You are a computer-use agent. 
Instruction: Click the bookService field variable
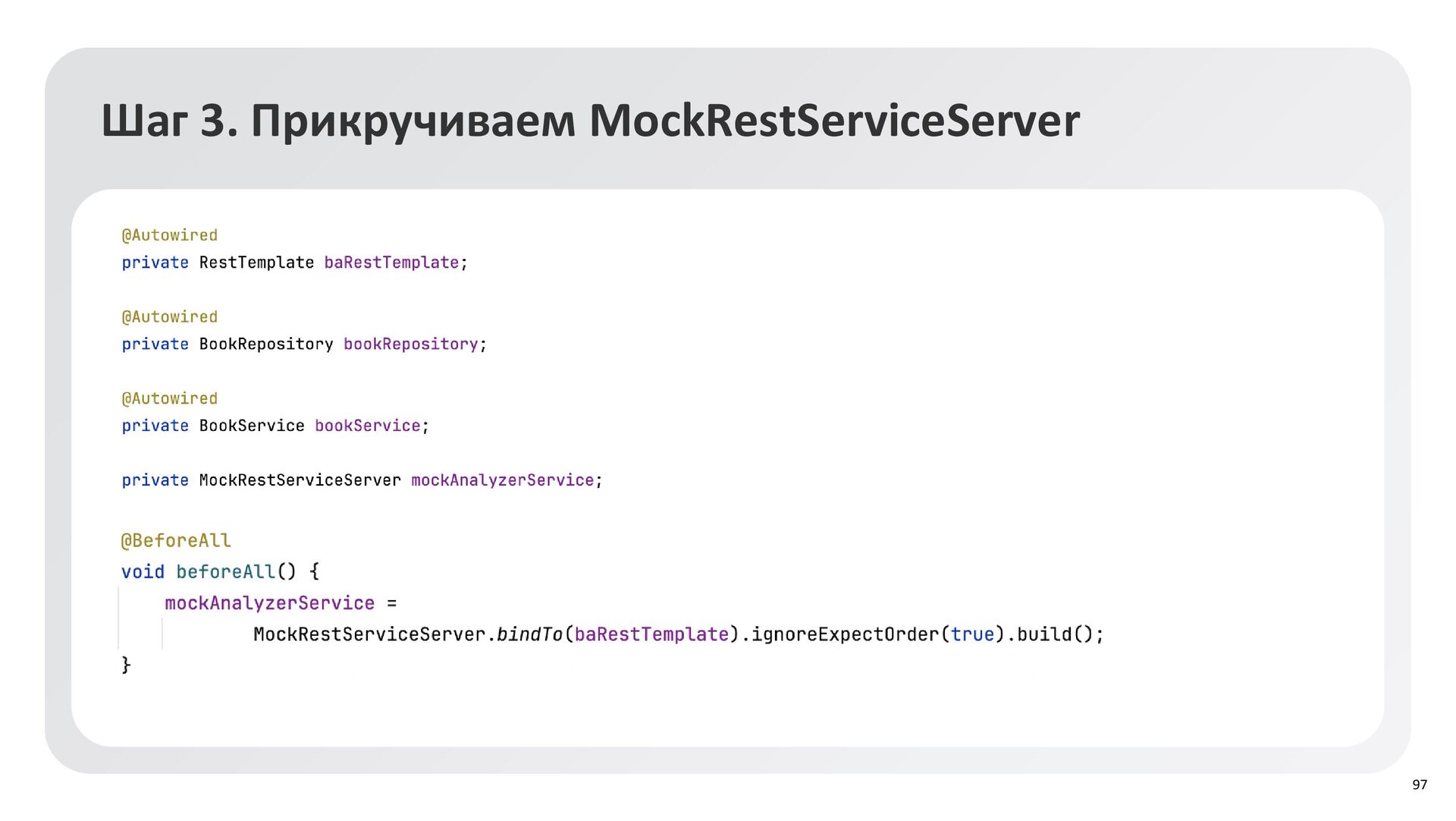tap(367, 426)
